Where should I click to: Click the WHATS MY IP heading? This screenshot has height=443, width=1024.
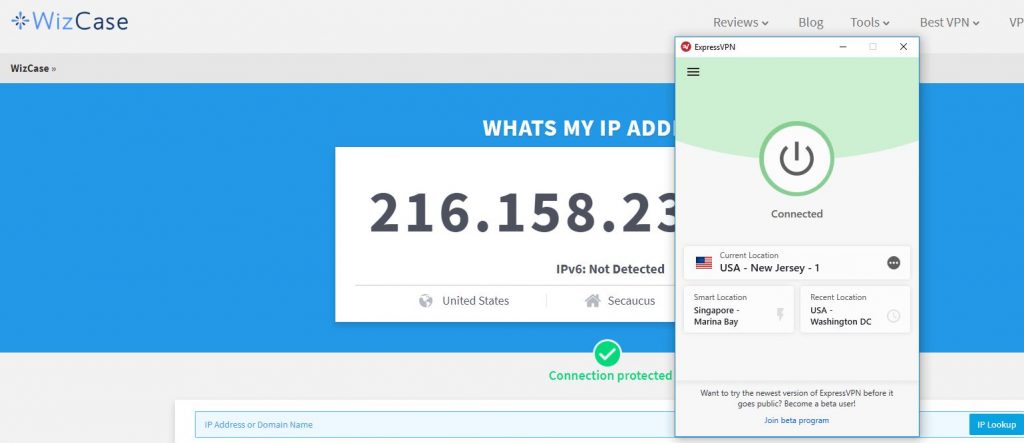point(578,128)
